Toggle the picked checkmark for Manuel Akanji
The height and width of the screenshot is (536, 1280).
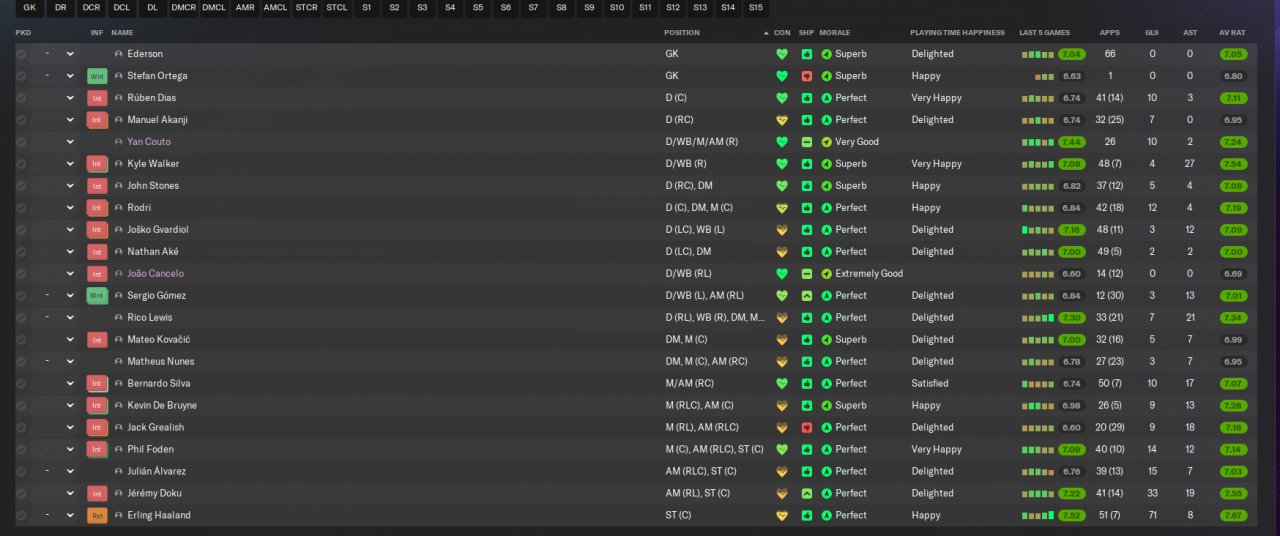21,120
